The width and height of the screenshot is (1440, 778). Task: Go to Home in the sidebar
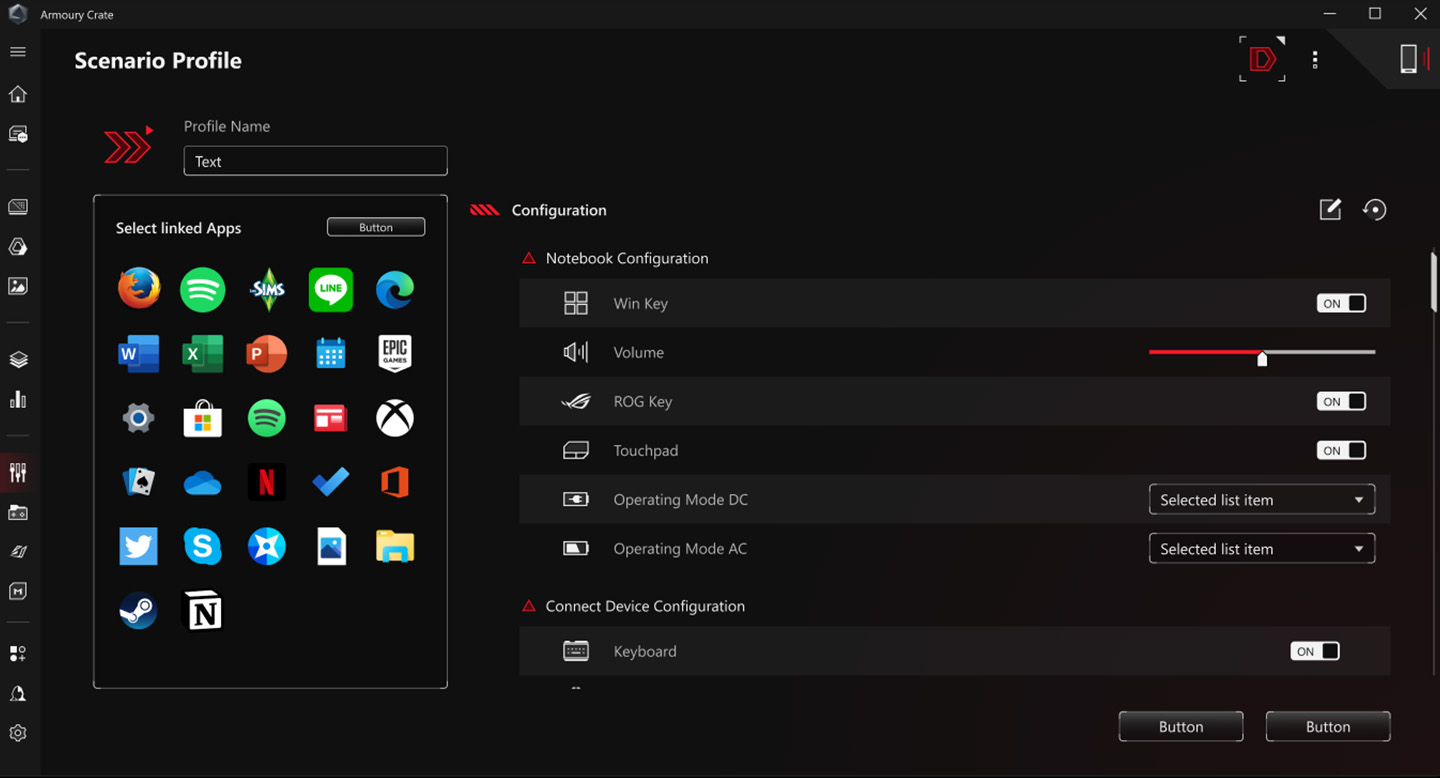coord(17,94)
